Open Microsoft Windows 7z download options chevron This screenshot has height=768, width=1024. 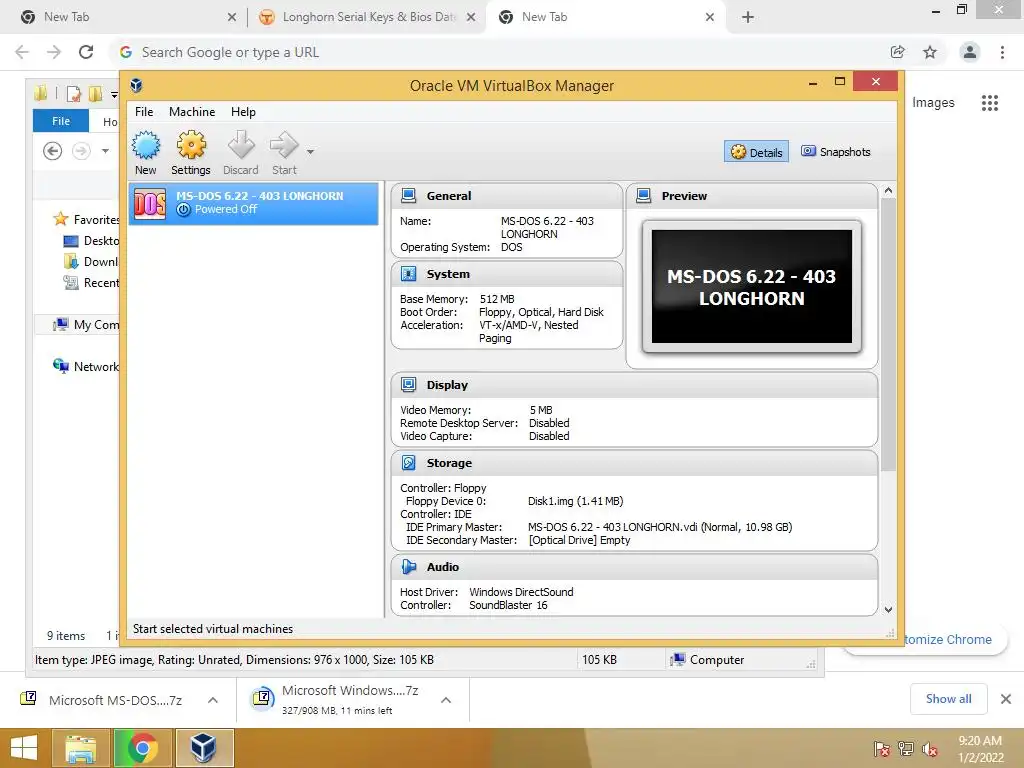click(446, 700)
